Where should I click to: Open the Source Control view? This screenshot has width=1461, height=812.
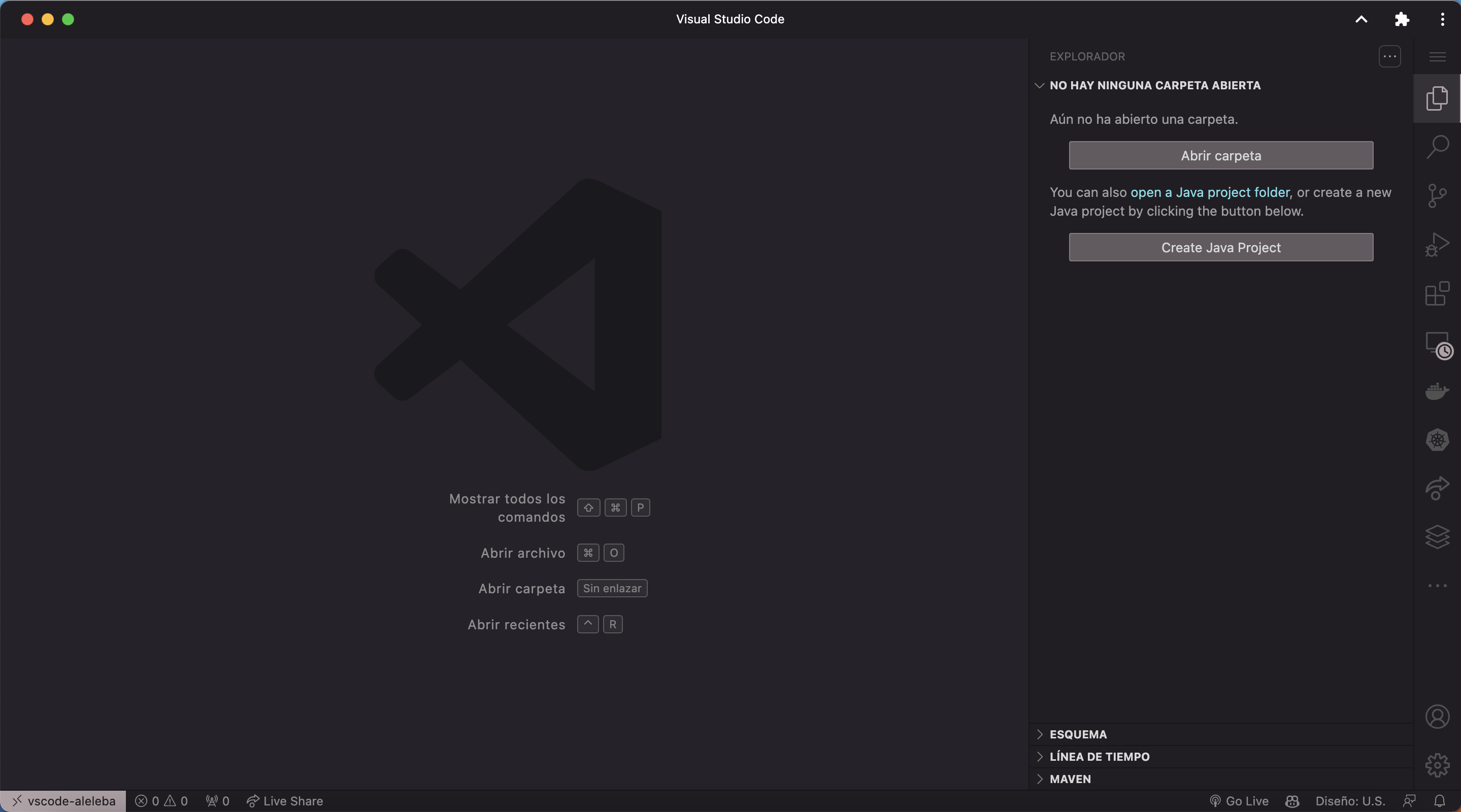tap(1437, 195)
